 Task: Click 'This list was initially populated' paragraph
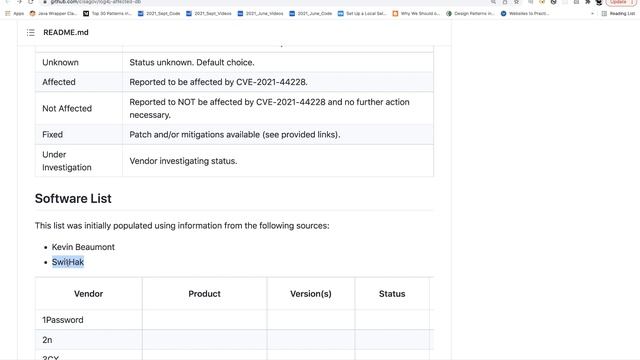182,226
